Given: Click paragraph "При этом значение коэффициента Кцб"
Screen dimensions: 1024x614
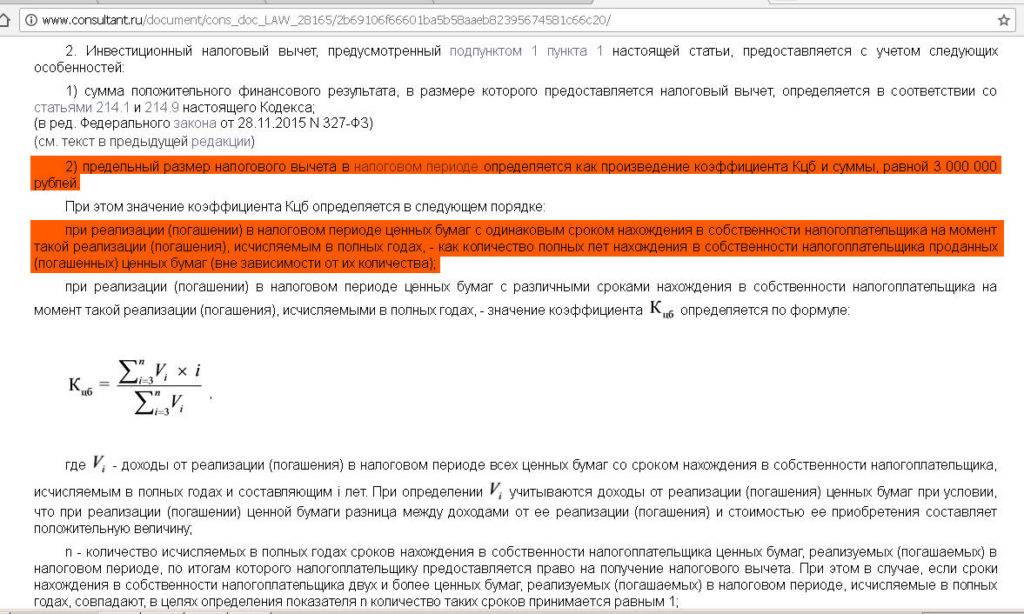Looking at the screenshot, I should click(x=303, y=207).
